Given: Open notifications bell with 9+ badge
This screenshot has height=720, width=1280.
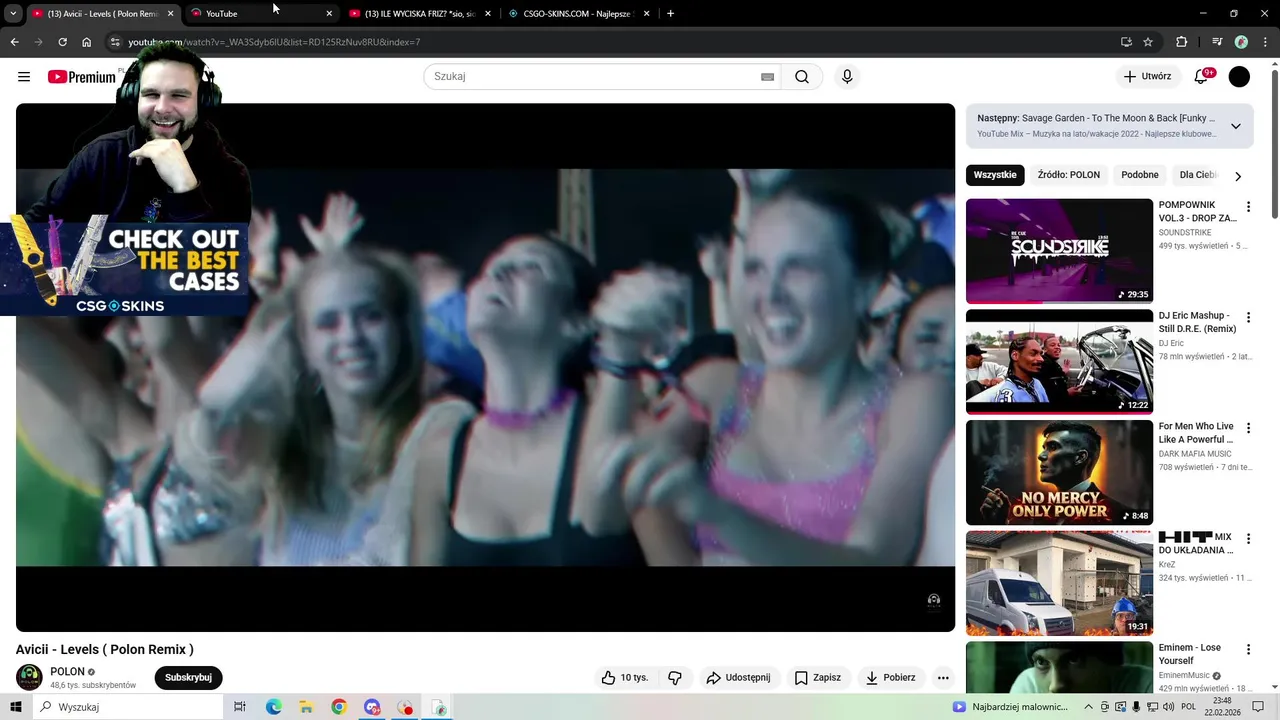Looking at the screenshot, I should [1201, 77].
